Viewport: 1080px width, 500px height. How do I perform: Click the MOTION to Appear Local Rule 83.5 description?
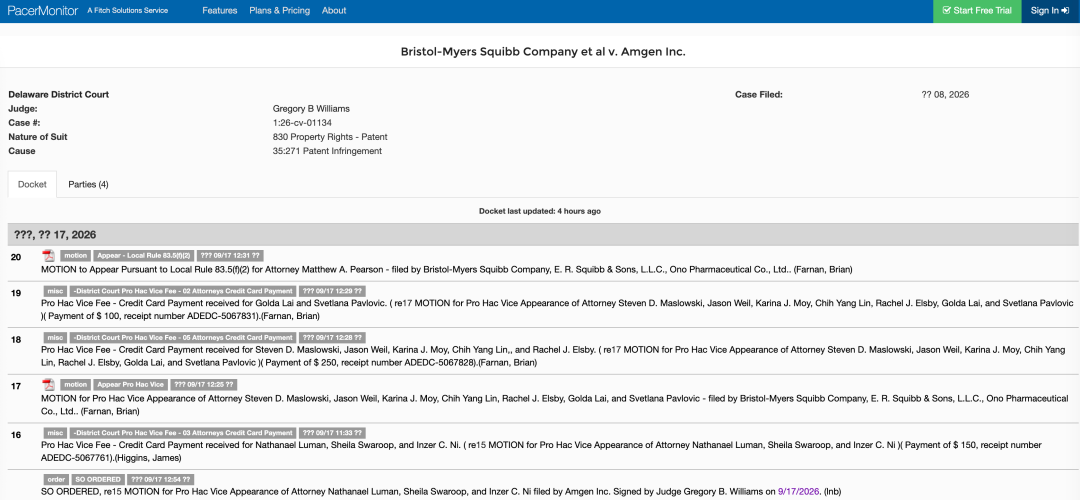[448, 269]
